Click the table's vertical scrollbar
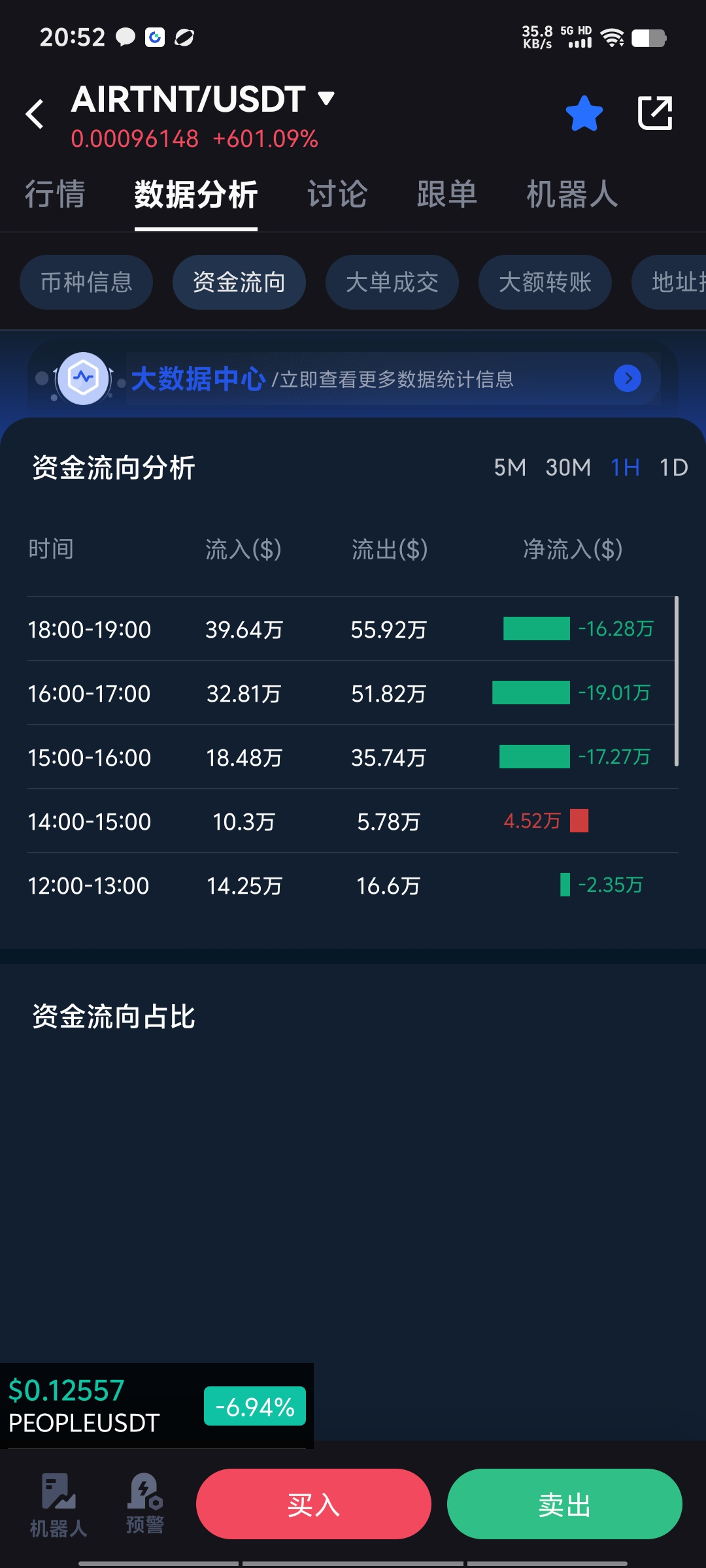This screenshot has width=706, height=1568. pyautogui.click(x=677, y=681)
